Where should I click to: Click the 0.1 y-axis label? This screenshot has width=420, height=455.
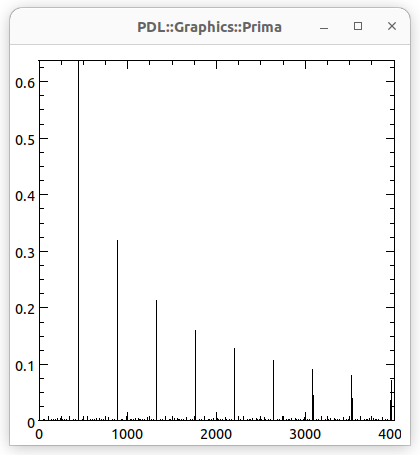pos(25,366)
